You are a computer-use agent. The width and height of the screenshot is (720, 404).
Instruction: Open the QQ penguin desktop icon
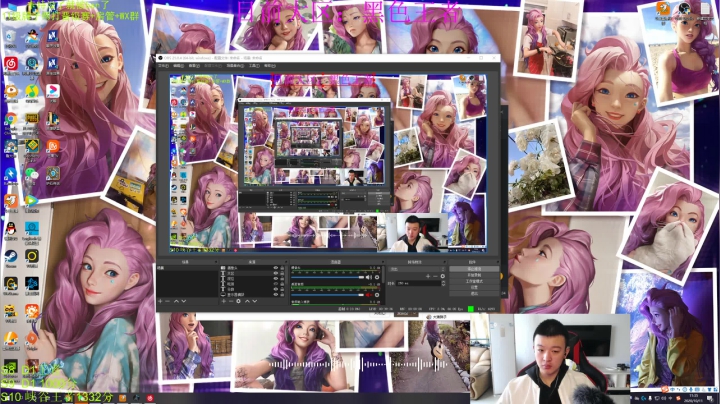click(x=10, y=230)
